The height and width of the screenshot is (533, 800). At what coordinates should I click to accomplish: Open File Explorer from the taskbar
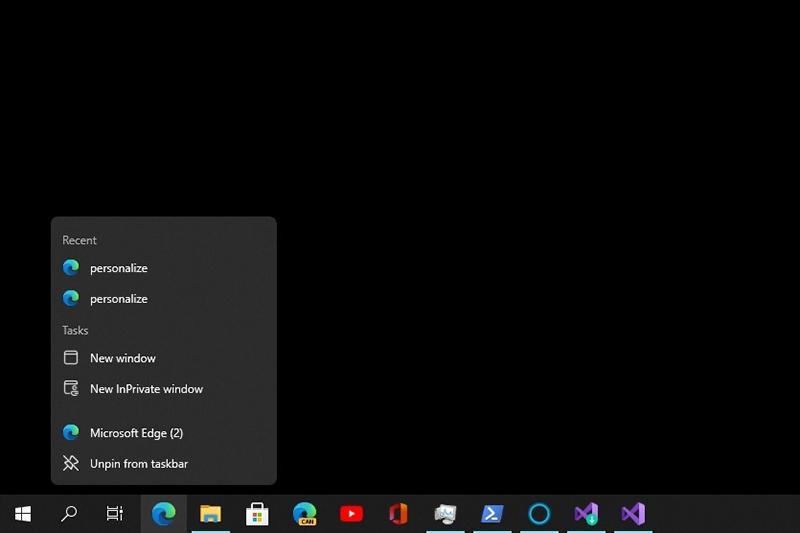[211, 514]
